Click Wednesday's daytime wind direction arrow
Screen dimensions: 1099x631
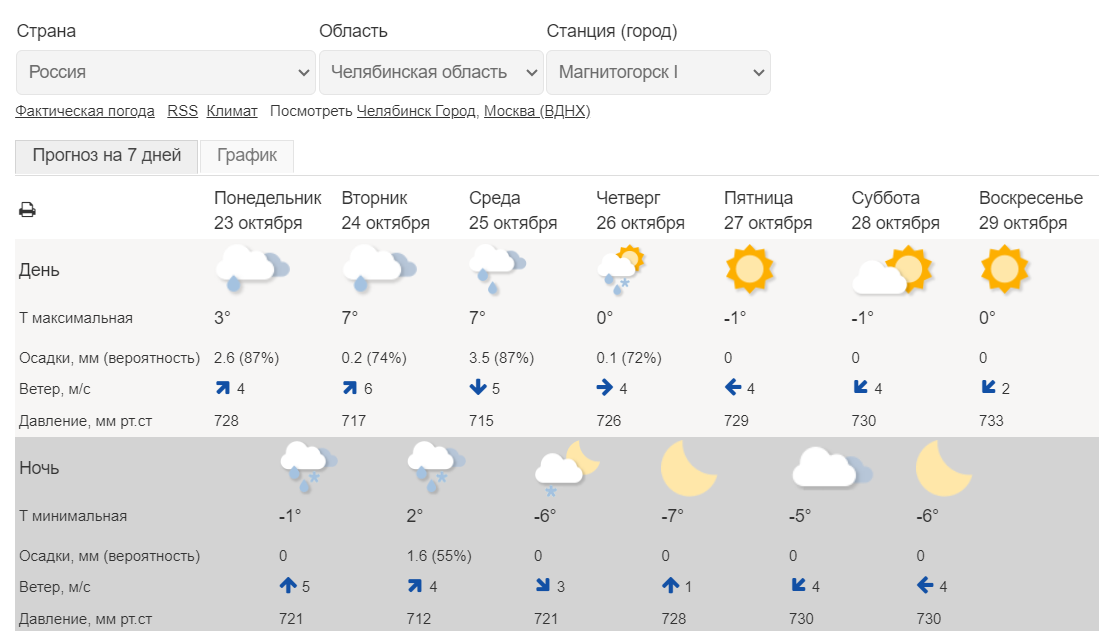(x=478, y=387)
